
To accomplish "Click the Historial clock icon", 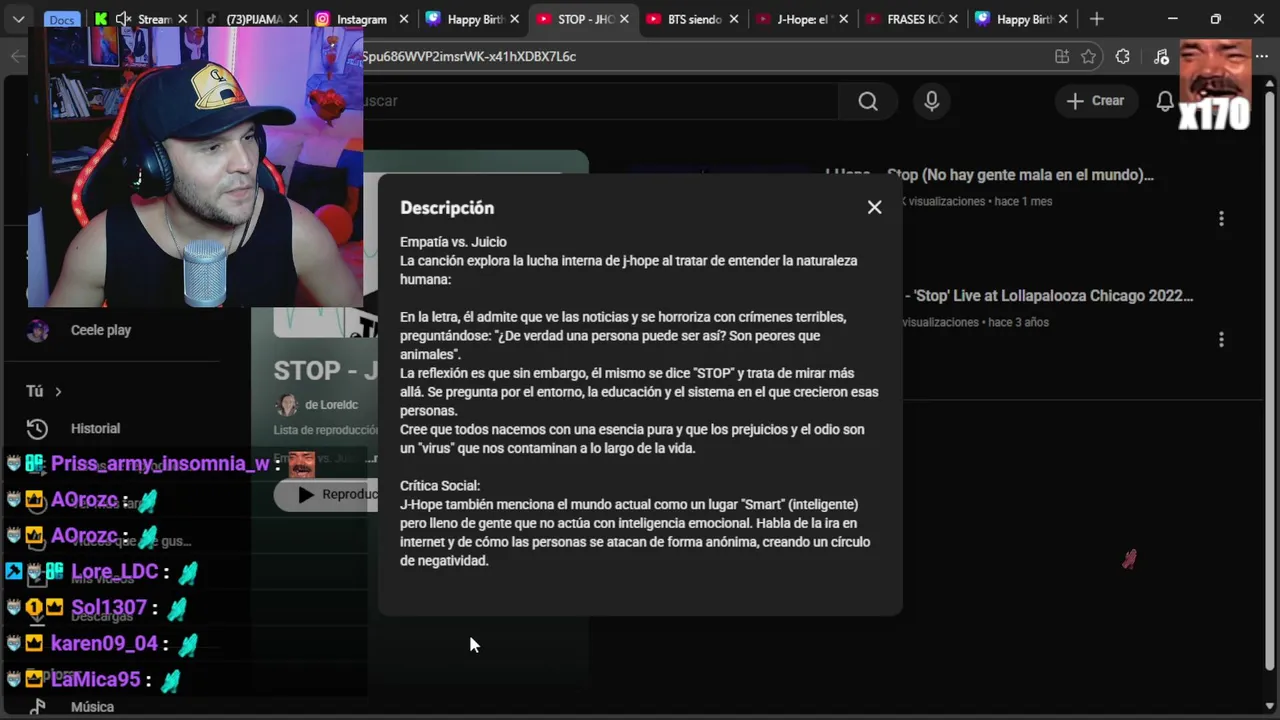I will (x=37, y=429).
